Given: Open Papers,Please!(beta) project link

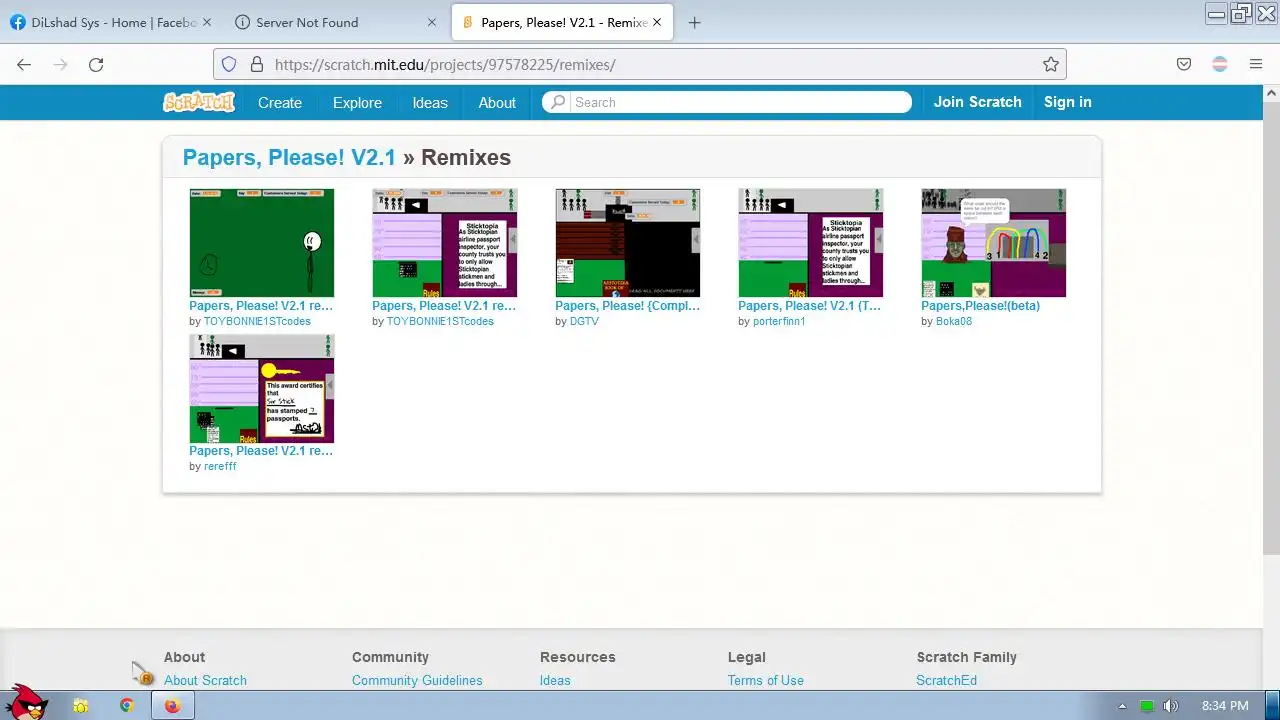Looking at the screenshot, I should pyautogui.click(x=981, y=306).
